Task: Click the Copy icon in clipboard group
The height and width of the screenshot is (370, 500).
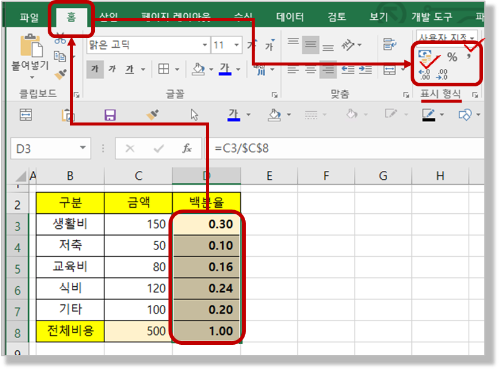Action: (60, 56)
